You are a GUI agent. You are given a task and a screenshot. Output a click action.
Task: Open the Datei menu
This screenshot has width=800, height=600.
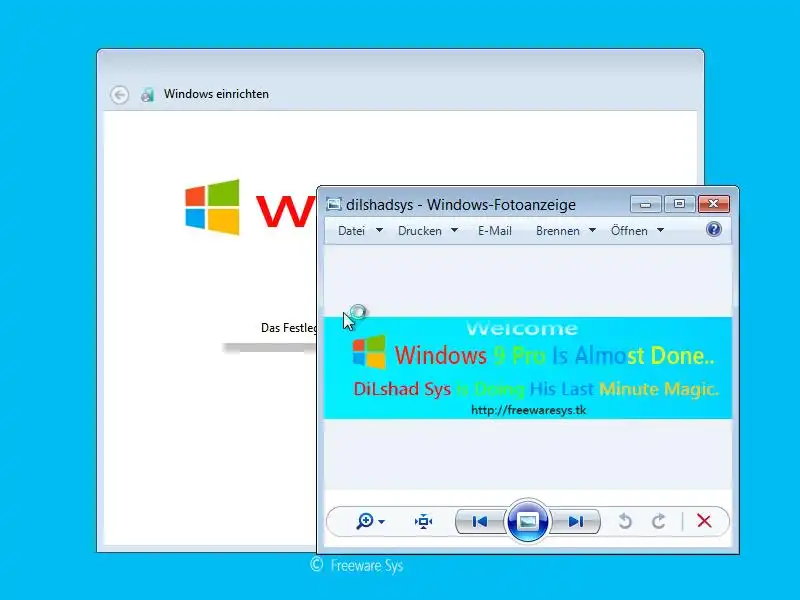tap(352, 231)
